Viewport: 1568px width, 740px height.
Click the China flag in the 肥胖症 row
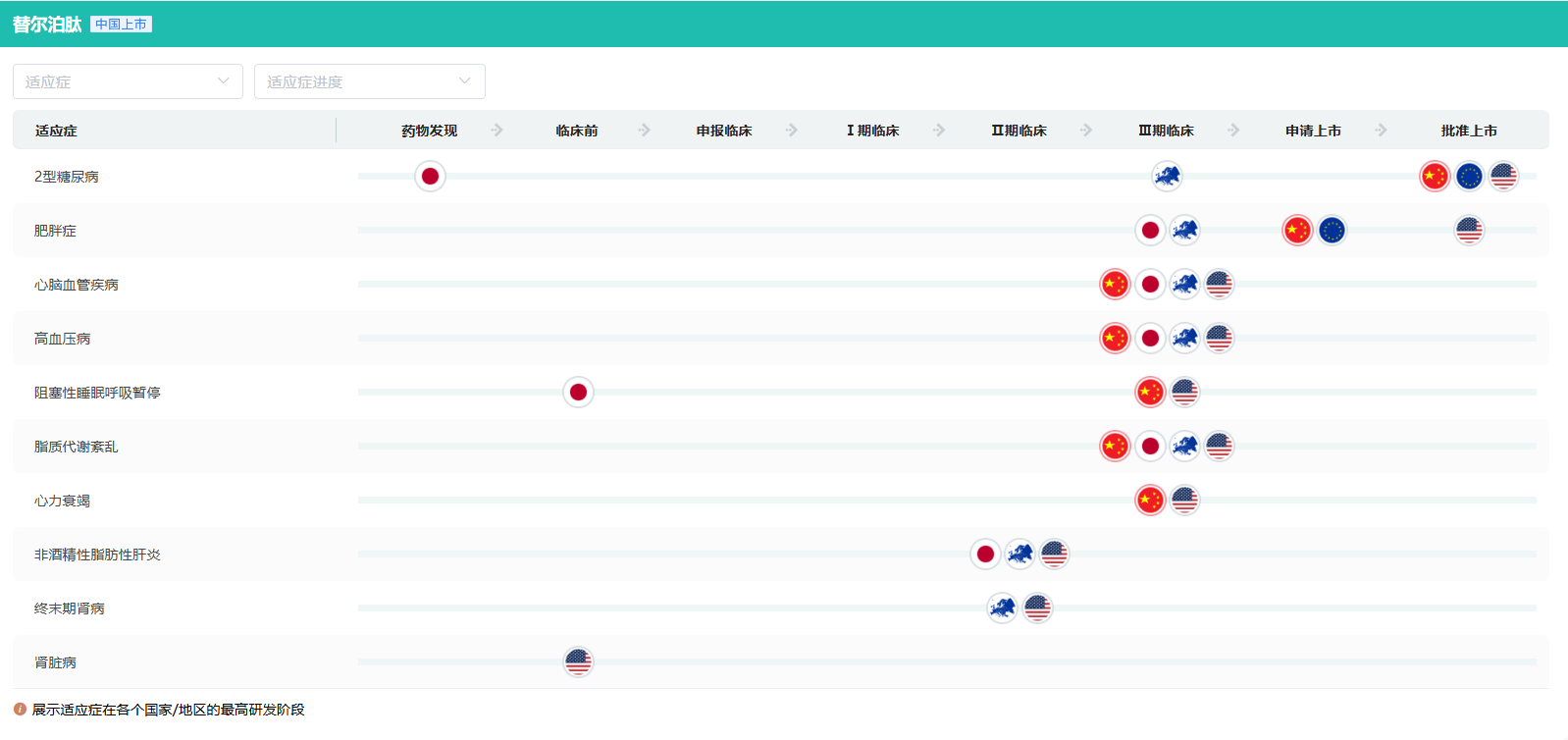[x=1297, y=231]
